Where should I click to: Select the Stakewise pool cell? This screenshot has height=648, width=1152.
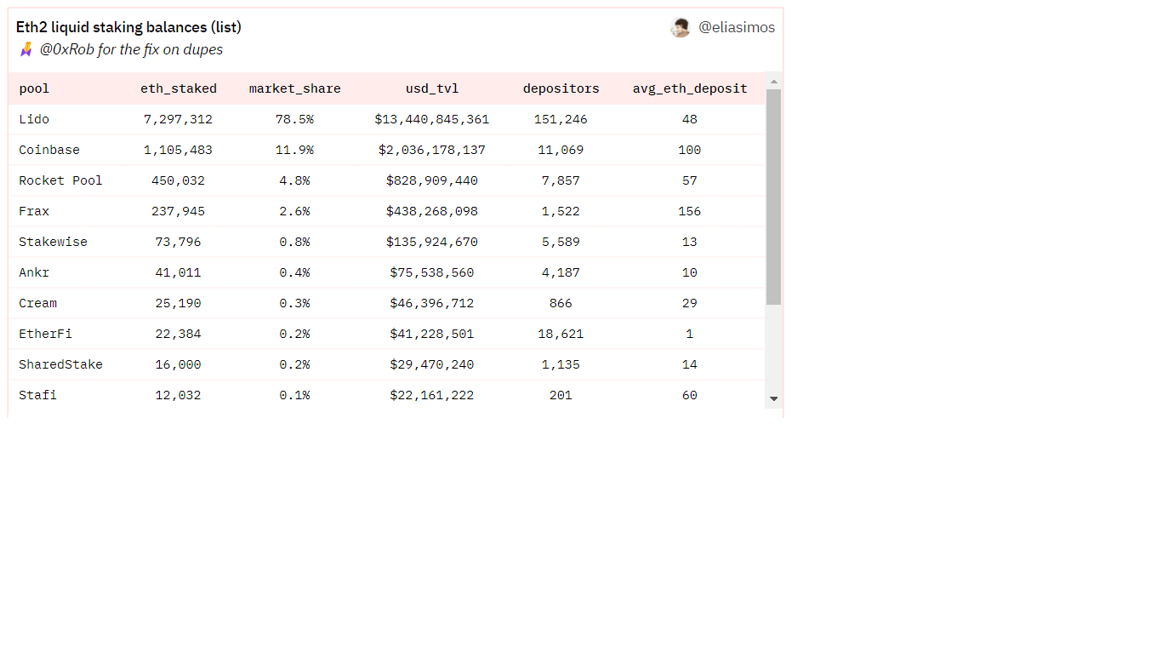53,242
